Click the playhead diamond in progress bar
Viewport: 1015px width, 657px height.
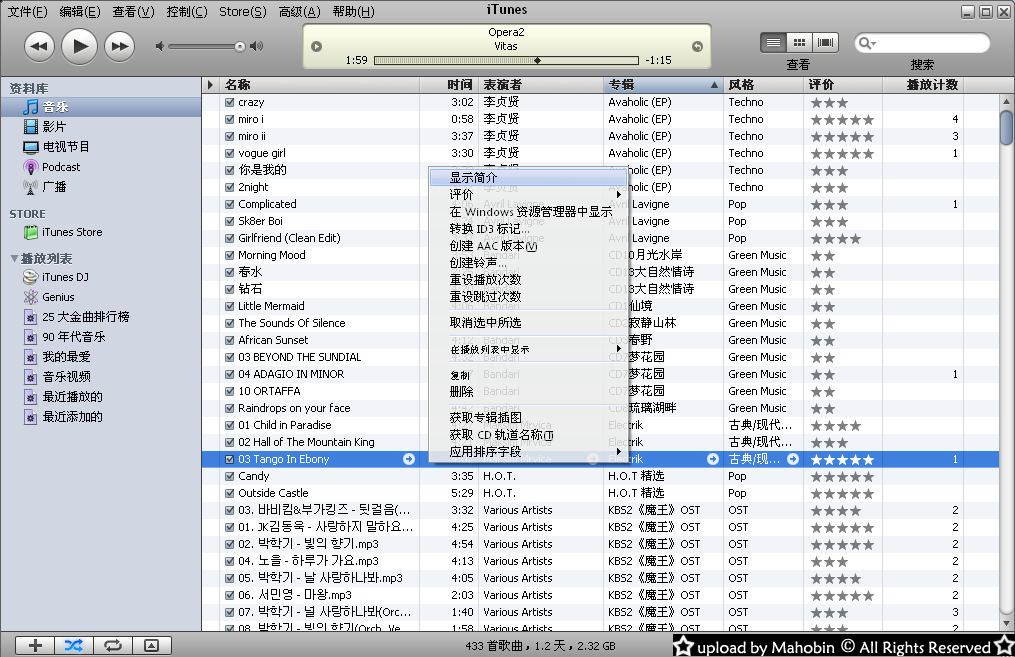tap(537, 60)
